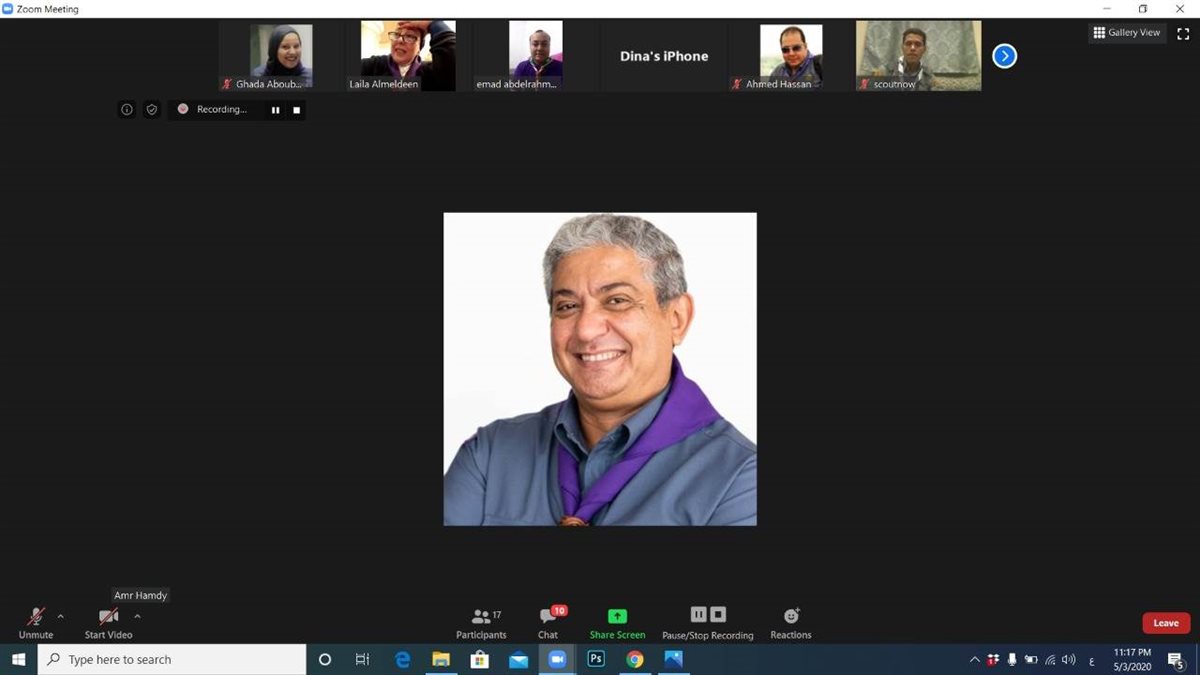Open the Participants panel

[x=481, y=623]
